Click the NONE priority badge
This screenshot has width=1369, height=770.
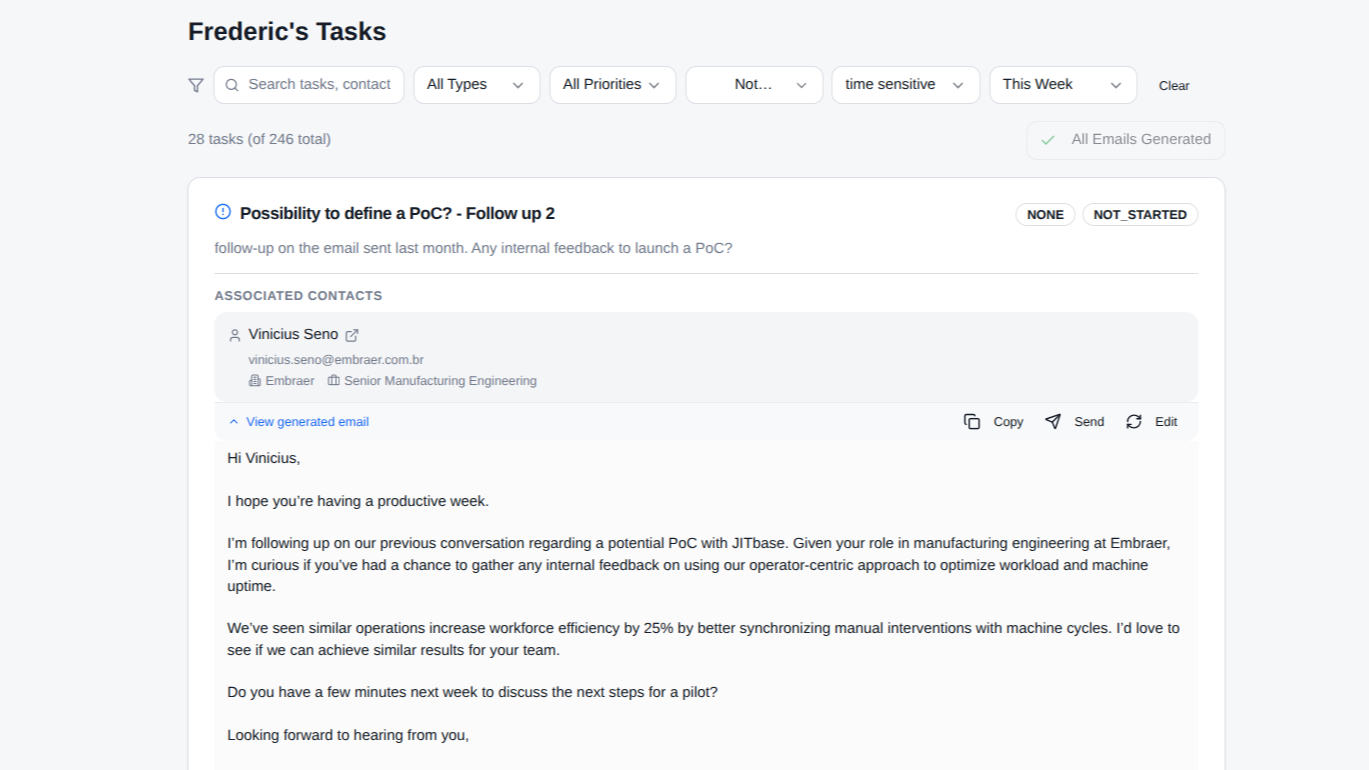tap(1045, 215)
